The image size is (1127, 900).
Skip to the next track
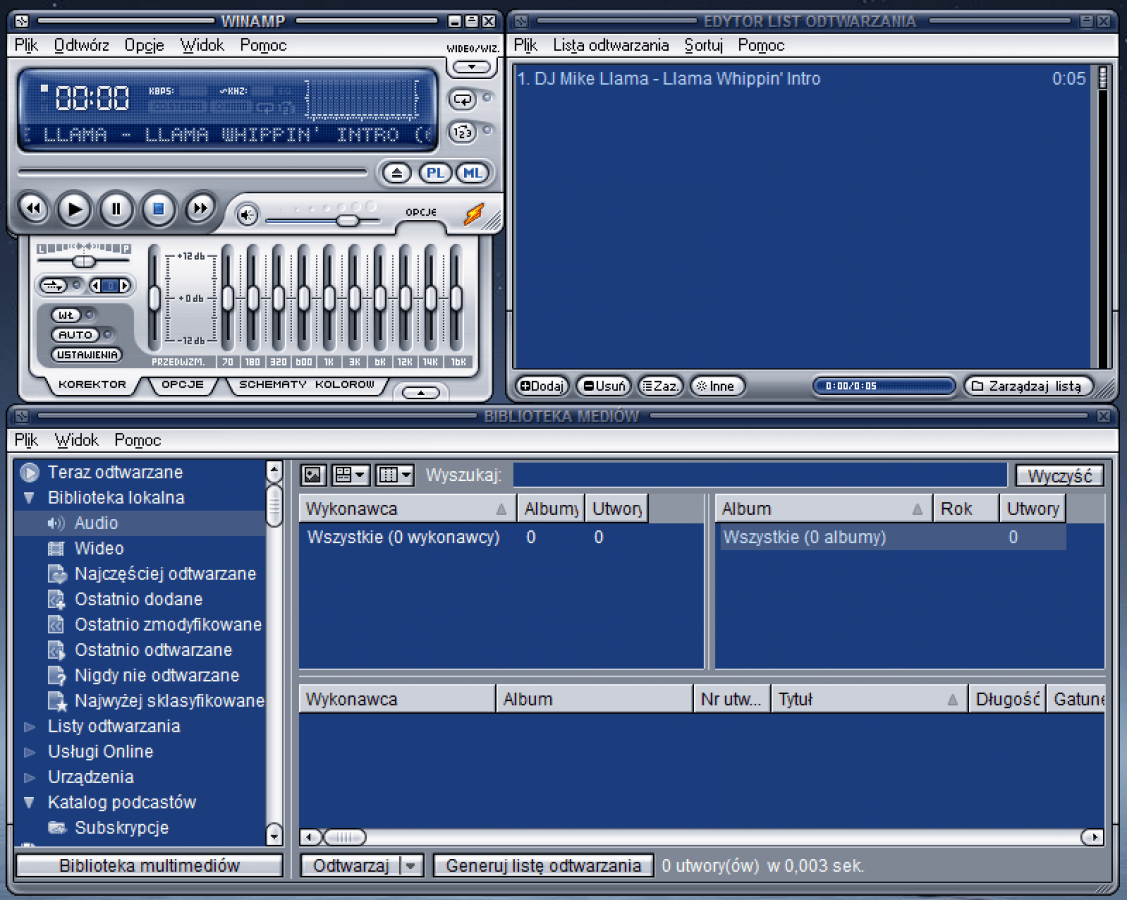coord(200,209)
